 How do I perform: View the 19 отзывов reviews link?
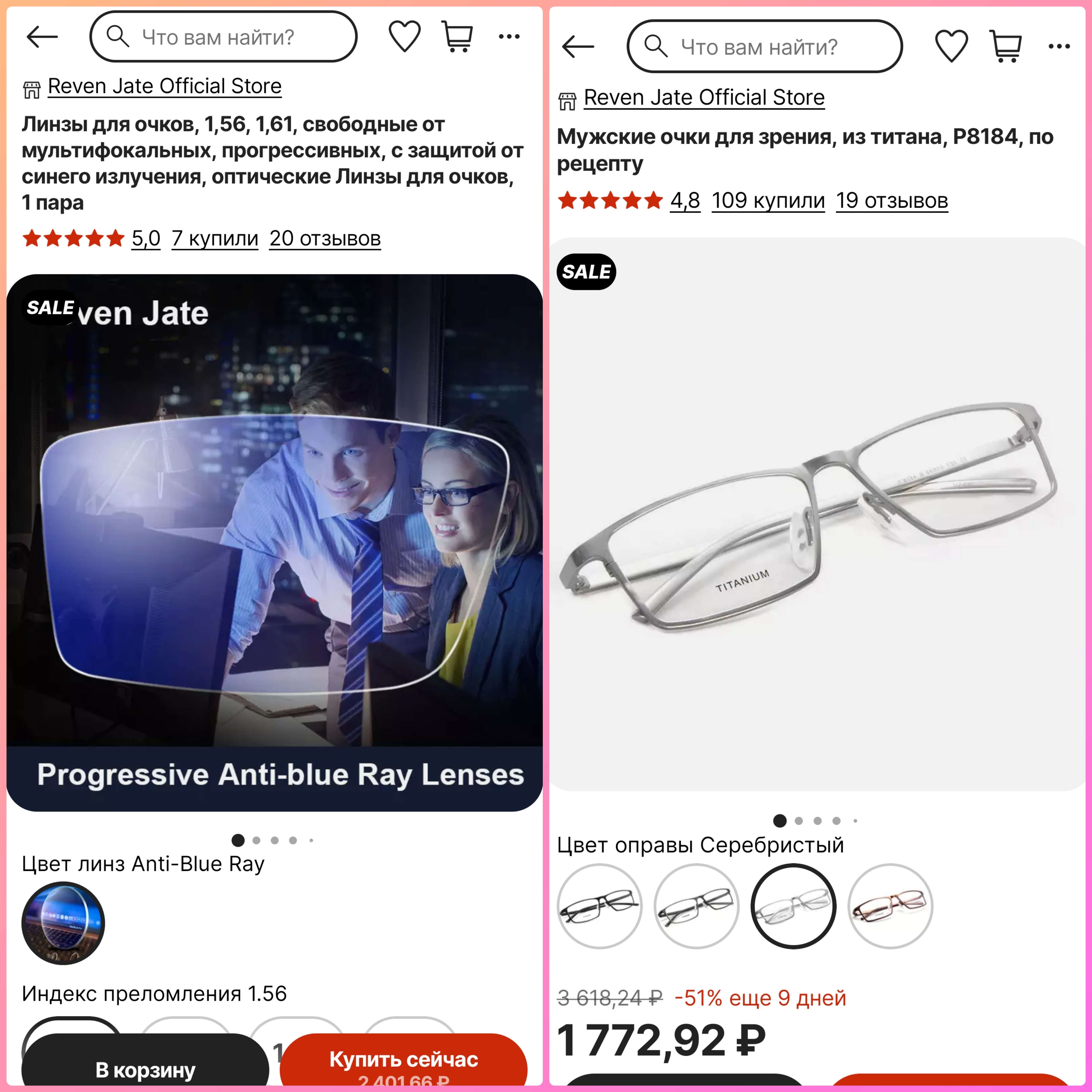pos(892,201)
